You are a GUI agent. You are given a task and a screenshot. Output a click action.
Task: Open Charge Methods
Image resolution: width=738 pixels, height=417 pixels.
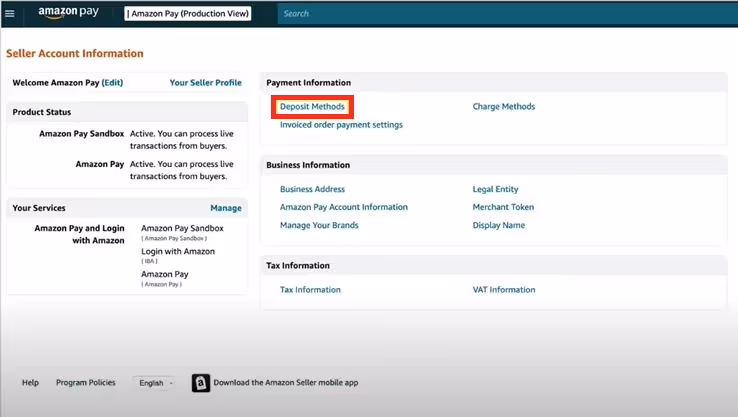click(504, 107)
